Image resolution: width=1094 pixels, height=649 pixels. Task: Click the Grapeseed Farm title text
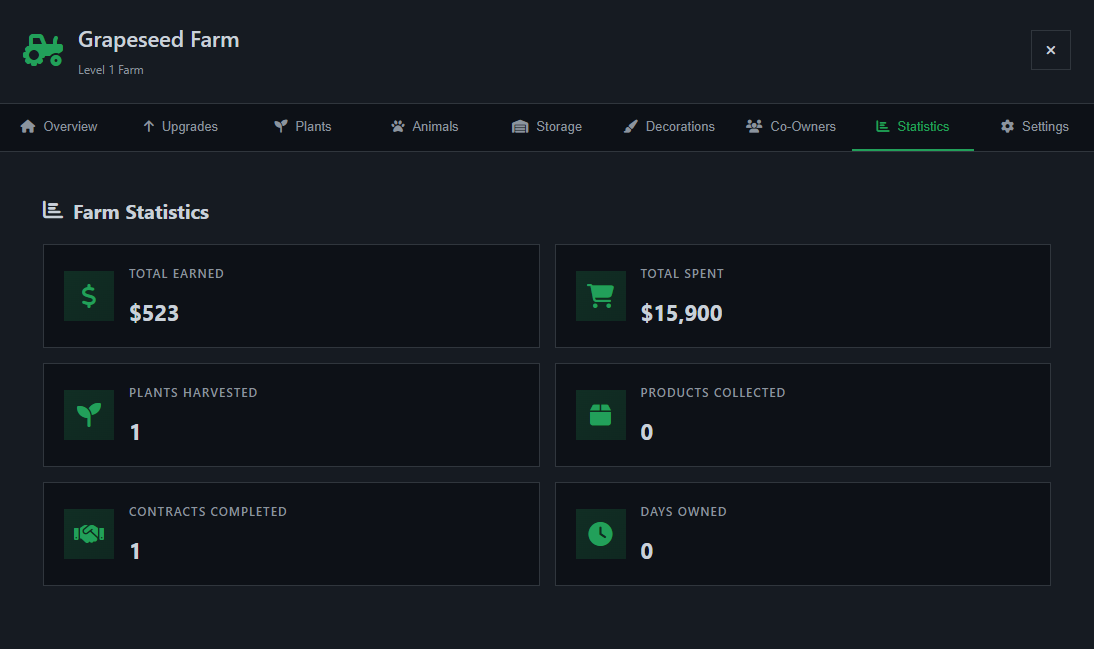click(x=158, y=40)
